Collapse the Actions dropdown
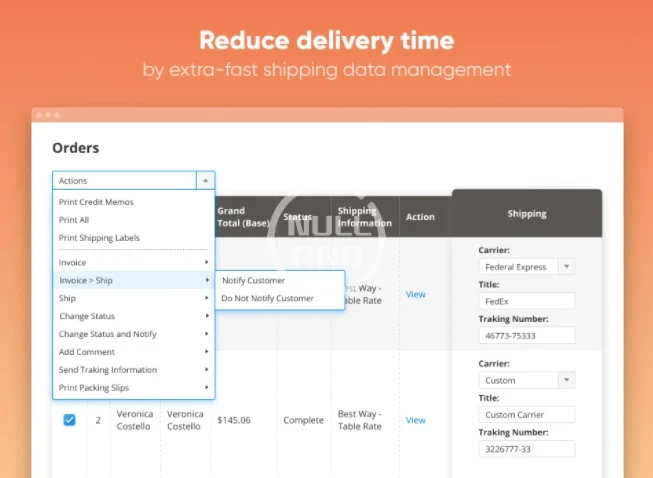Viewport: 653px width, 478px height. point(204,181)
